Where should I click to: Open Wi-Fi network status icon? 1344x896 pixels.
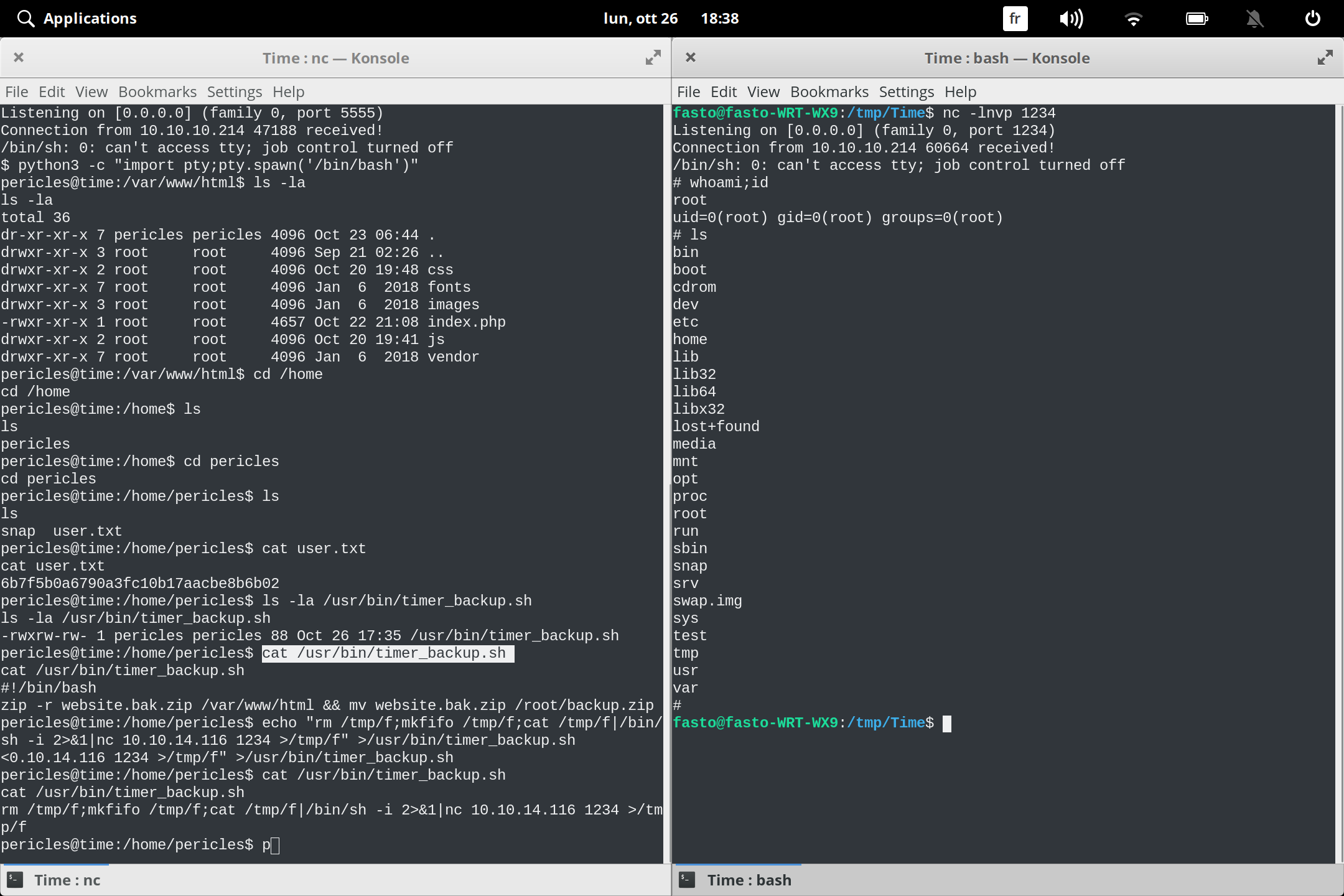click(x=1134, y=18)
